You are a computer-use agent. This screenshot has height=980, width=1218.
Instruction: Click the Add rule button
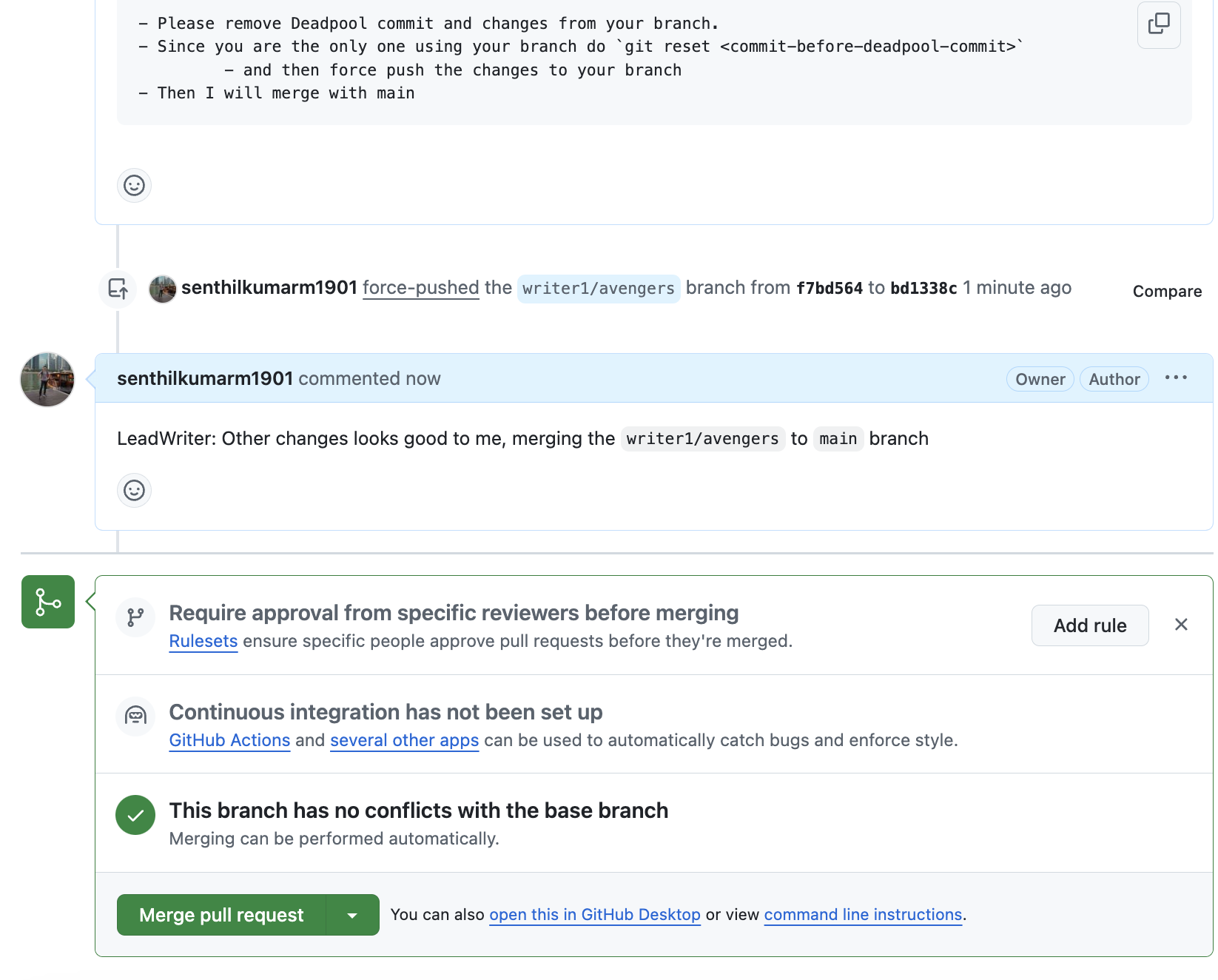click(x=1089, y=625)
